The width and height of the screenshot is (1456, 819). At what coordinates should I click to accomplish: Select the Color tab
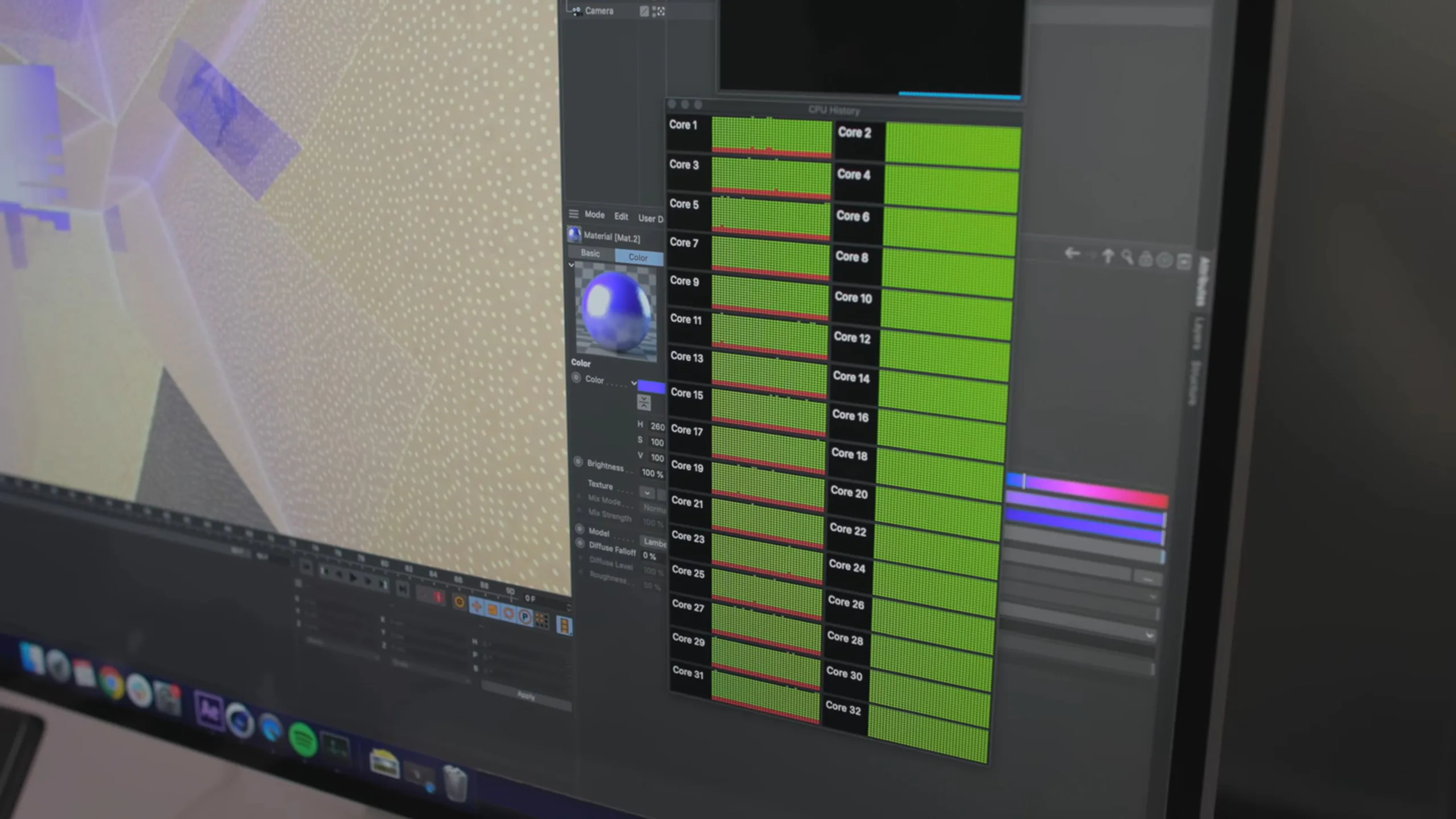click(639, 257)
